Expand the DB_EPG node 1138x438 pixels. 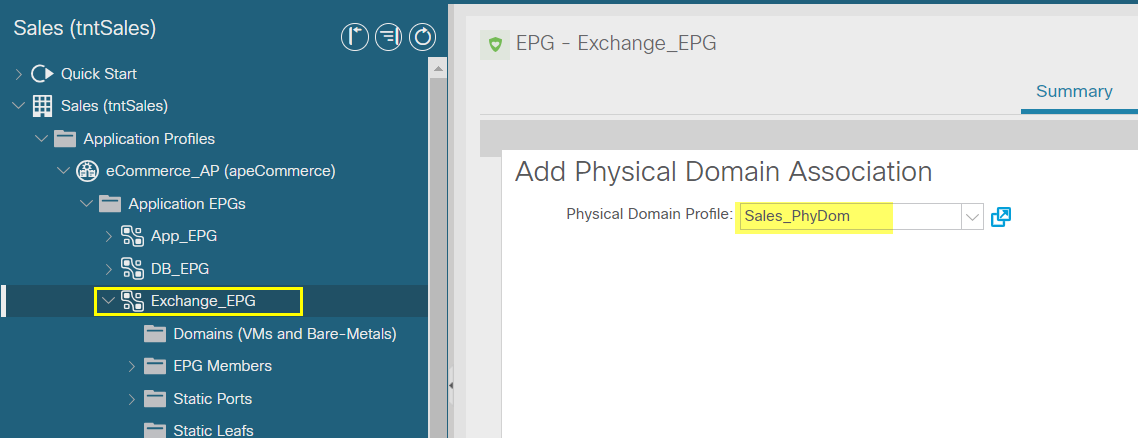(109, 269)
